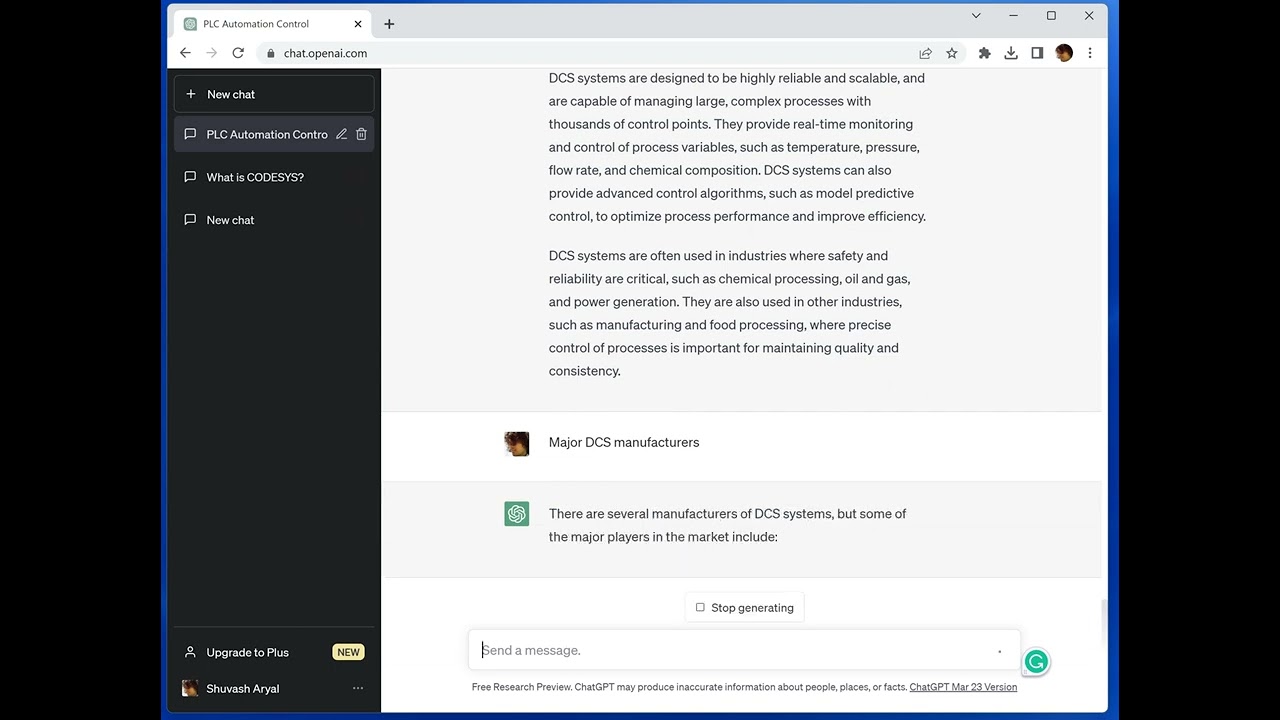Open the What is CODESYS? chat
The width and height of the screenshot is (1280, 720).
point(255,177)
